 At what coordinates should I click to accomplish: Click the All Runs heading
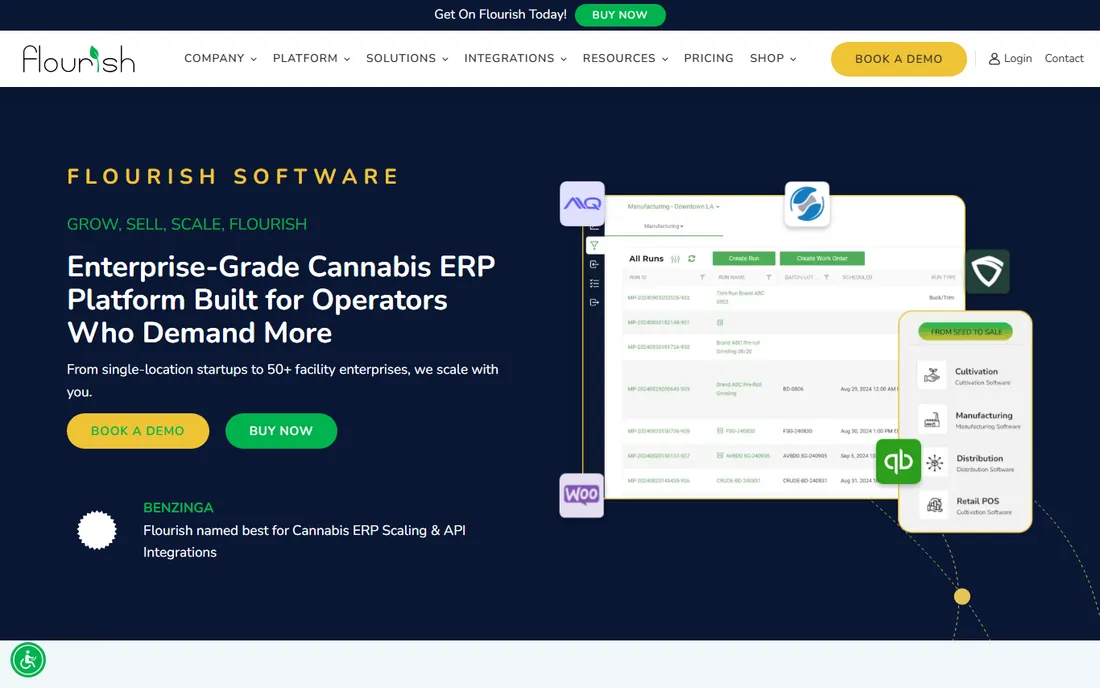[x=646, y=259]
